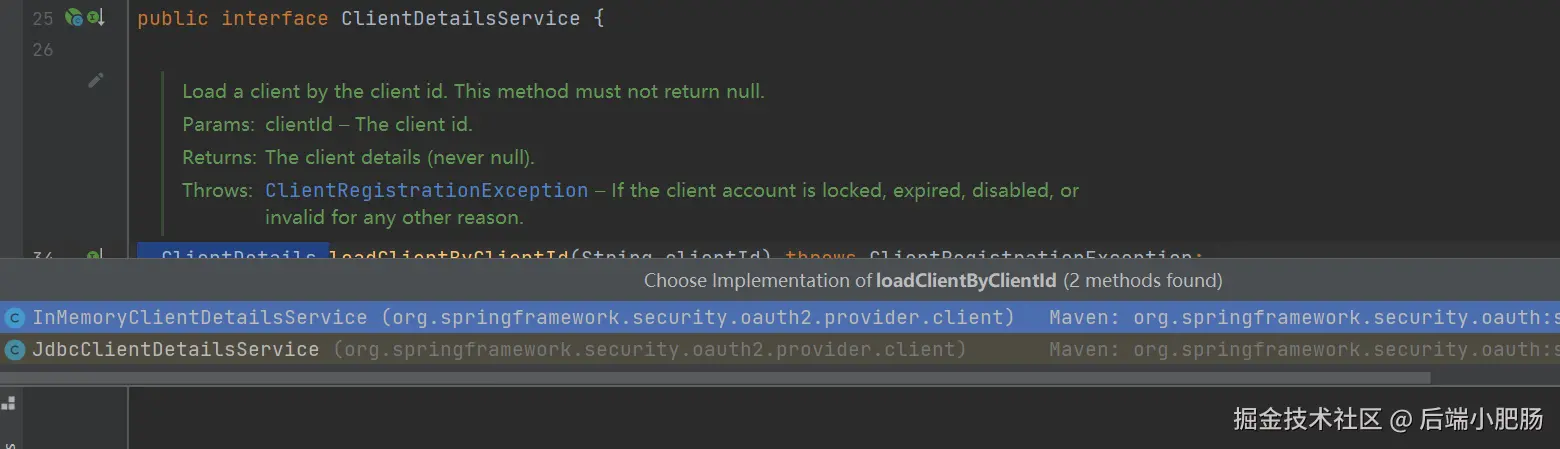Screen dimensions: 1560x449
Task: Click the implementations gutter icon on line 34
Action: pyautogui.click(x=94, y=256)
